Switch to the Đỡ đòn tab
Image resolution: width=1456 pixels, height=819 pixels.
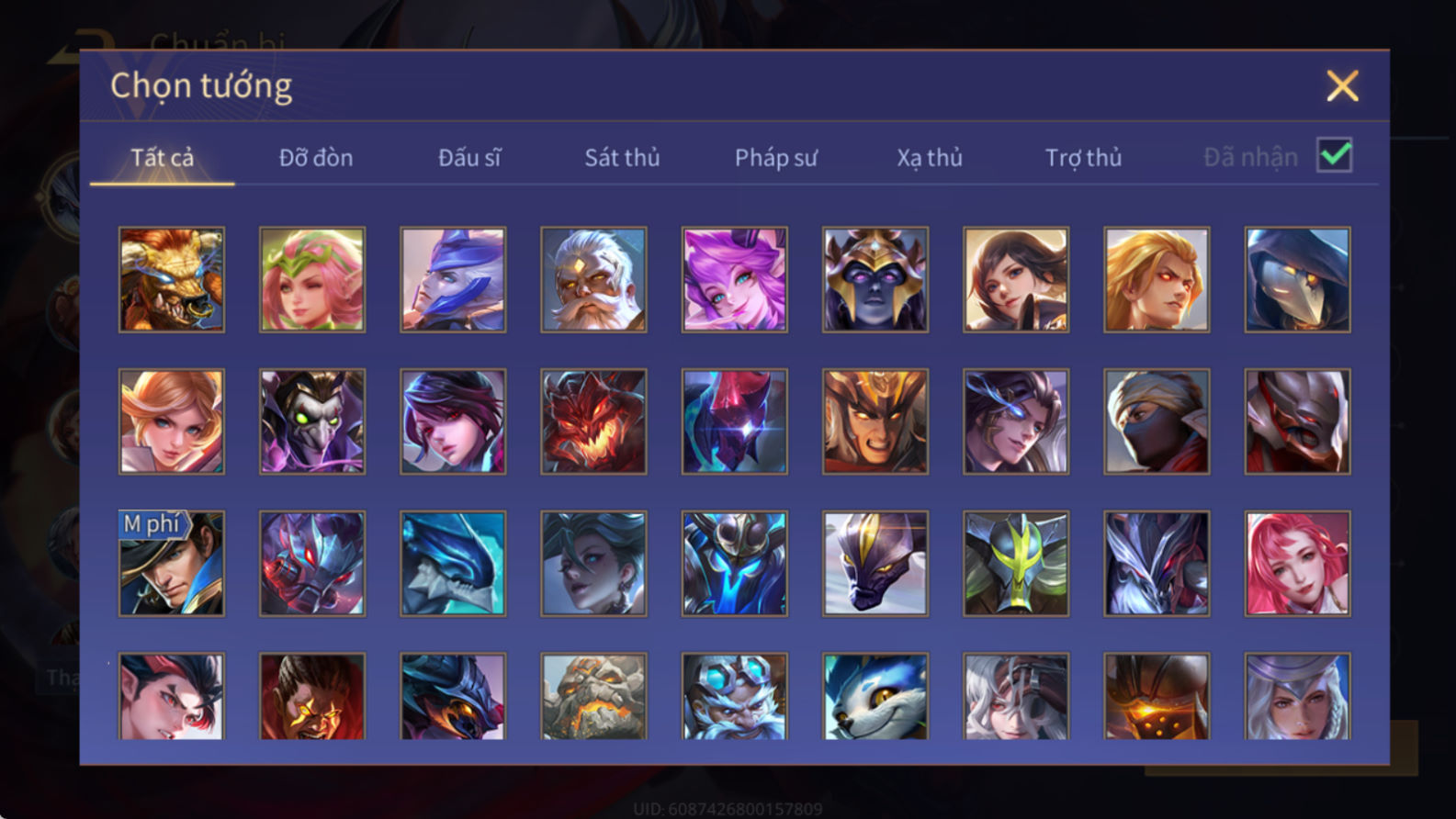(316, 158)
